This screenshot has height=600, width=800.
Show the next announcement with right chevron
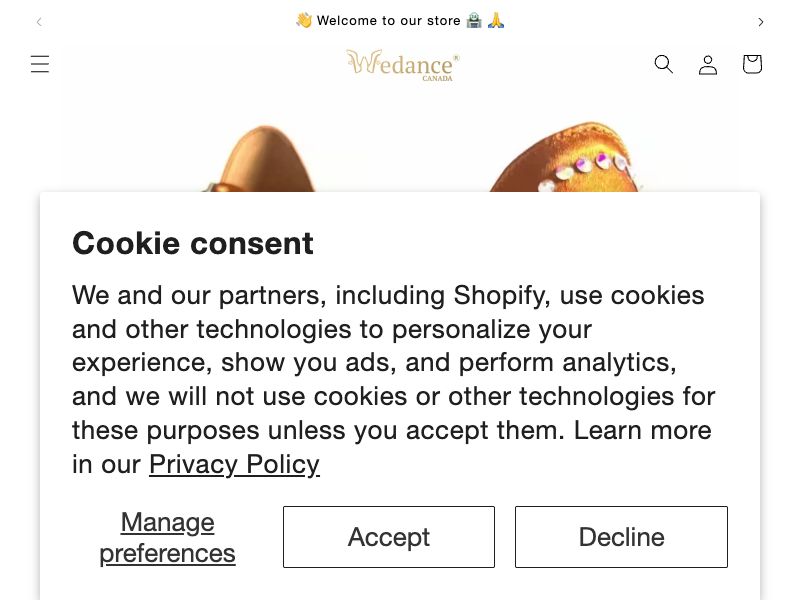click(x=761, y=22)
